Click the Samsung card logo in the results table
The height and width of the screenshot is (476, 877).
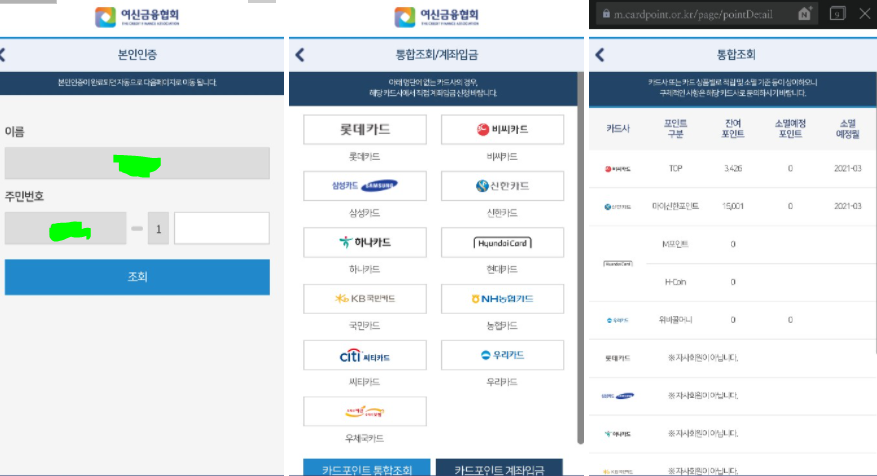tap(617, 396)
